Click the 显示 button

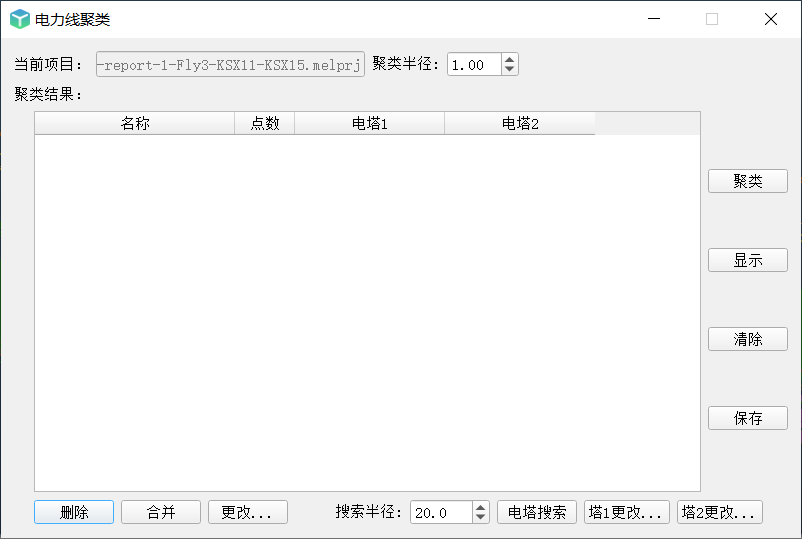pyautogui.click(x=747, y=260)
